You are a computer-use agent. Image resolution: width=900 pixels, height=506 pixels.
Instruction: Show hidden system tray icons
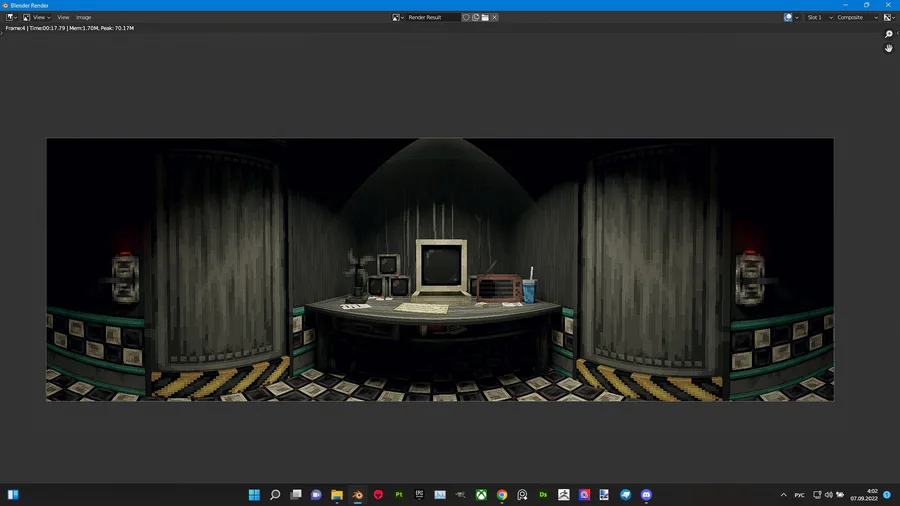coord(783,495)
